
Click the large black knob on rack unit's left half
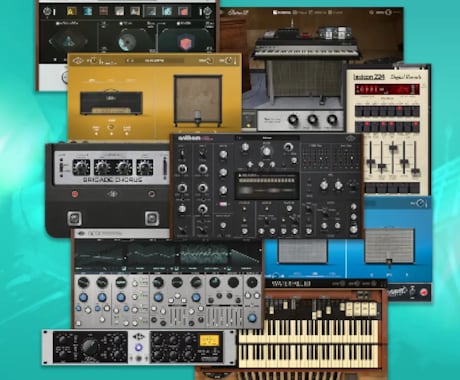(x=90, y=347)
